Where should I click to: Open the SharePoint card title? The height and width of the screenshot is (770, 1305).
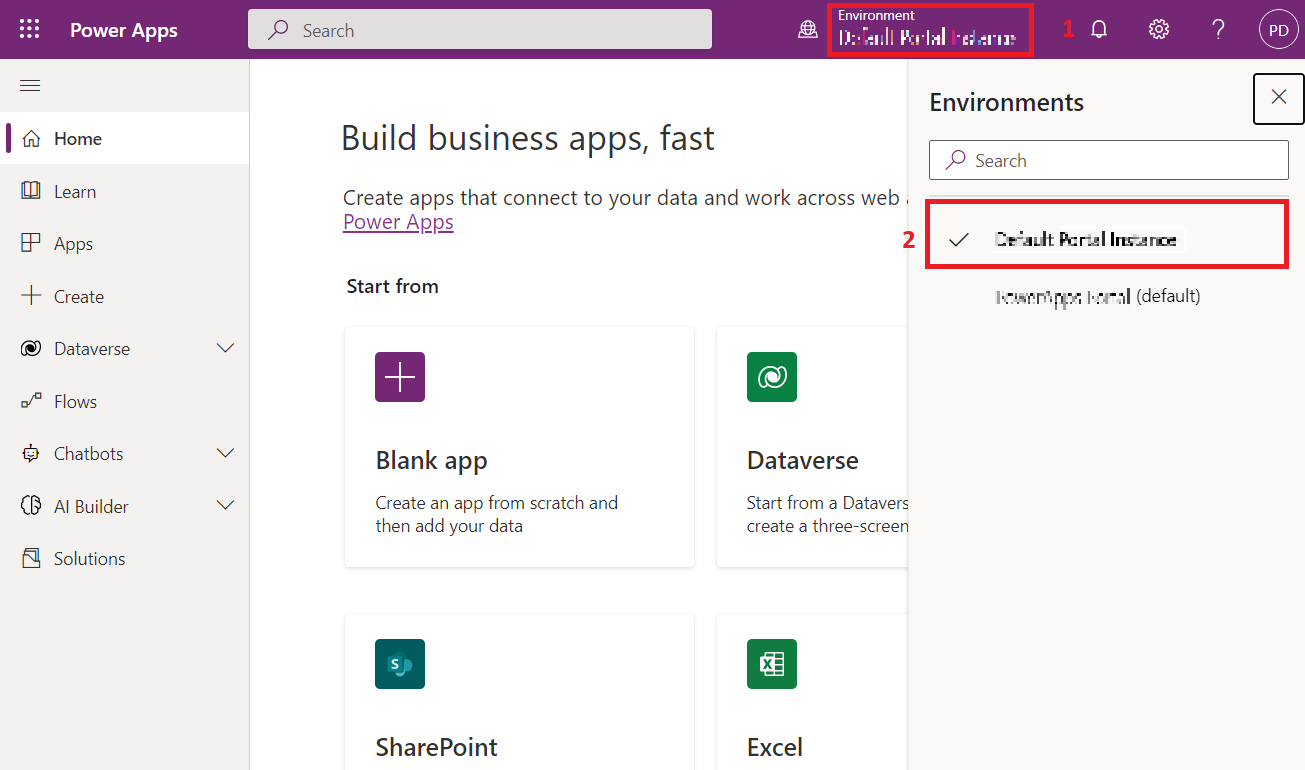(x=436, y=747)
